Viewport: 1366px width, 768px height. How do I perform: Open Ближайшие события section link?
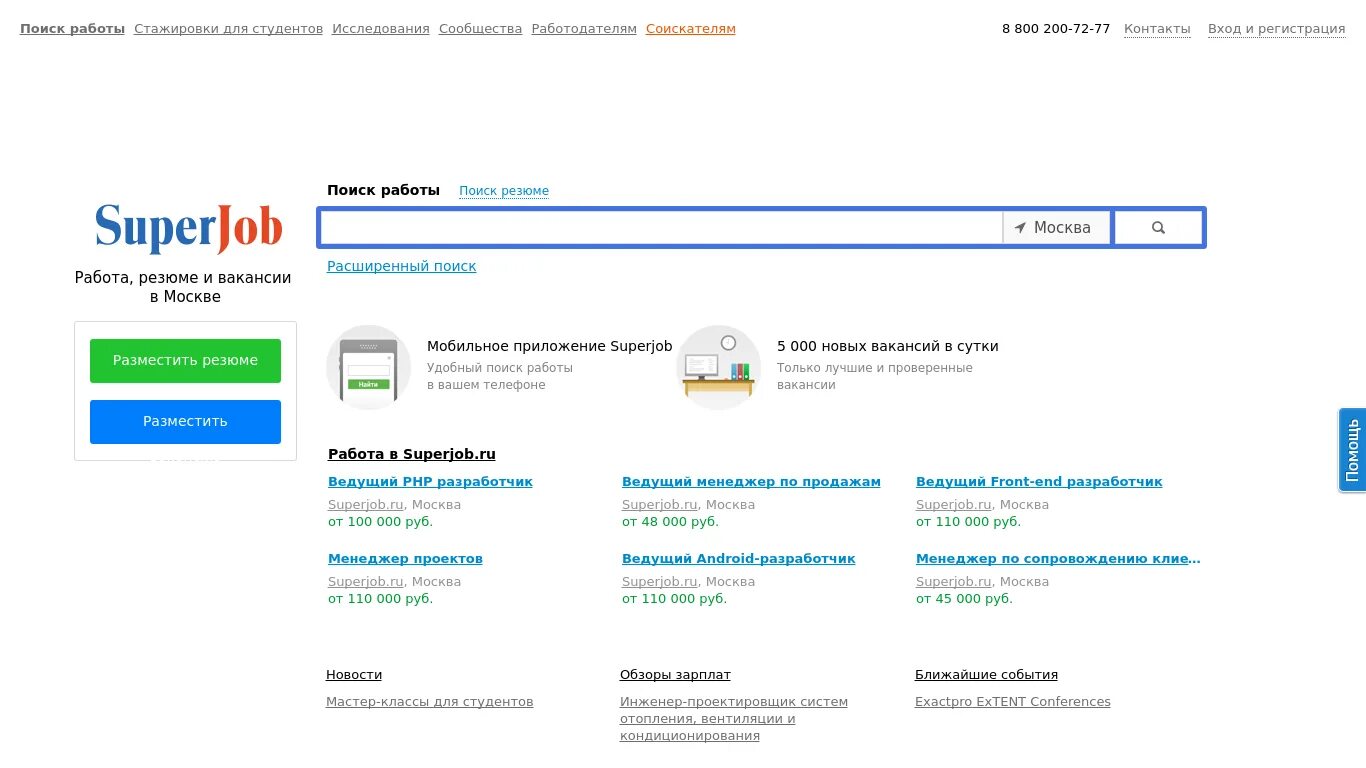click(x=986, y=675)
